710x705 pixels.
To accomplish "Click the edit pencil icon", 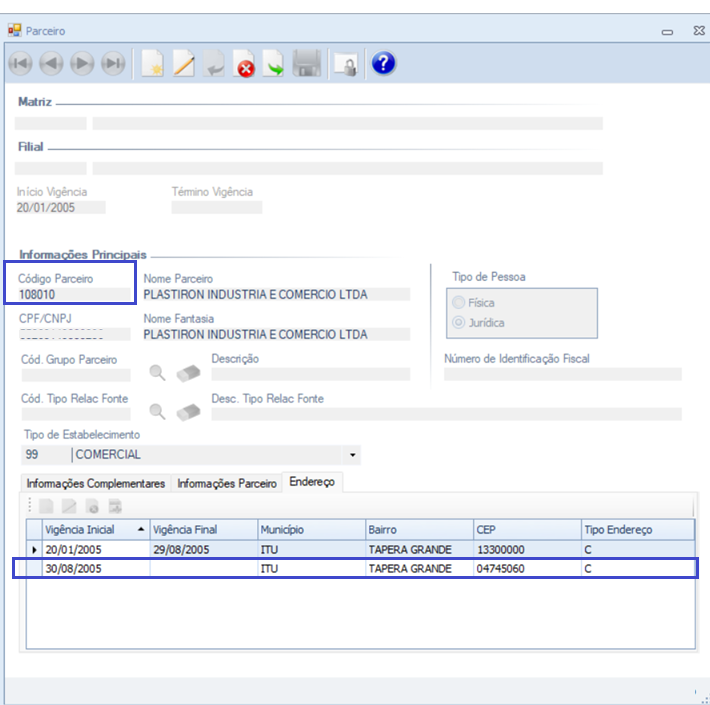I will coord(184,65).
